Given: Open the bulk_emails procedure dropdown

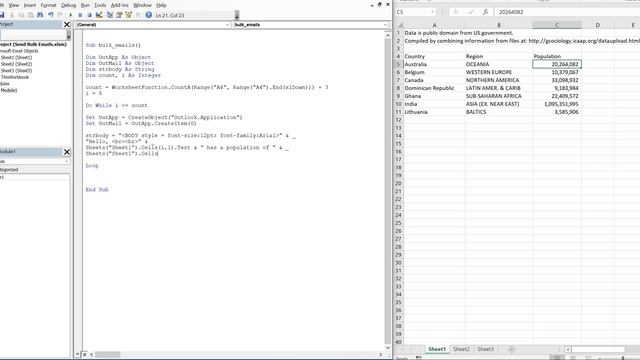Looking at the screenshot, I should 385,25.
